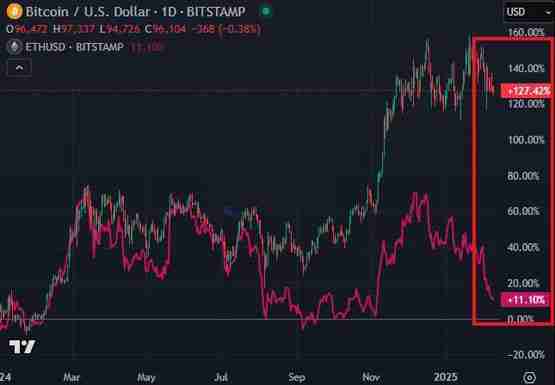This screenshot has width=555, height=385.
Task: Click the −368 (−0.38%) change value
Action: pyautogui.click(x=226, y=29)
